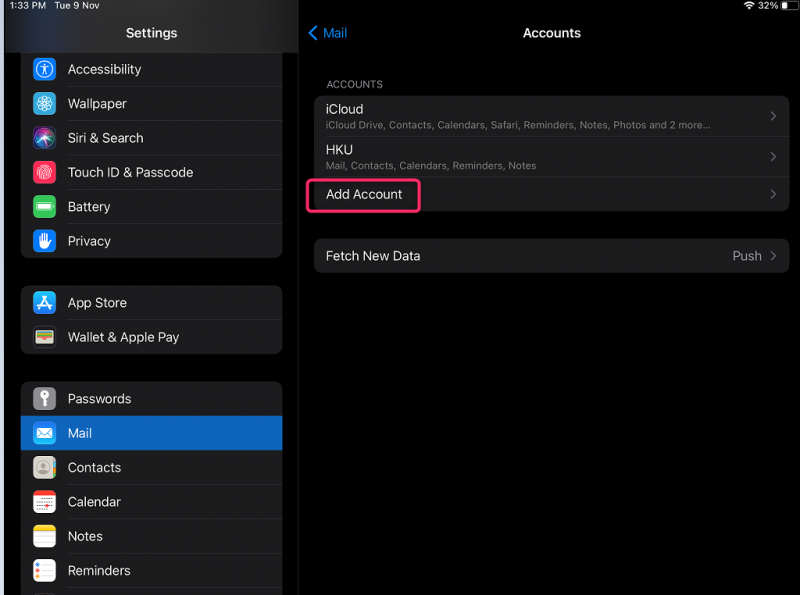Tap the Wallpaper flower icon
The image size is (800, 595).
tap(44, 104)
